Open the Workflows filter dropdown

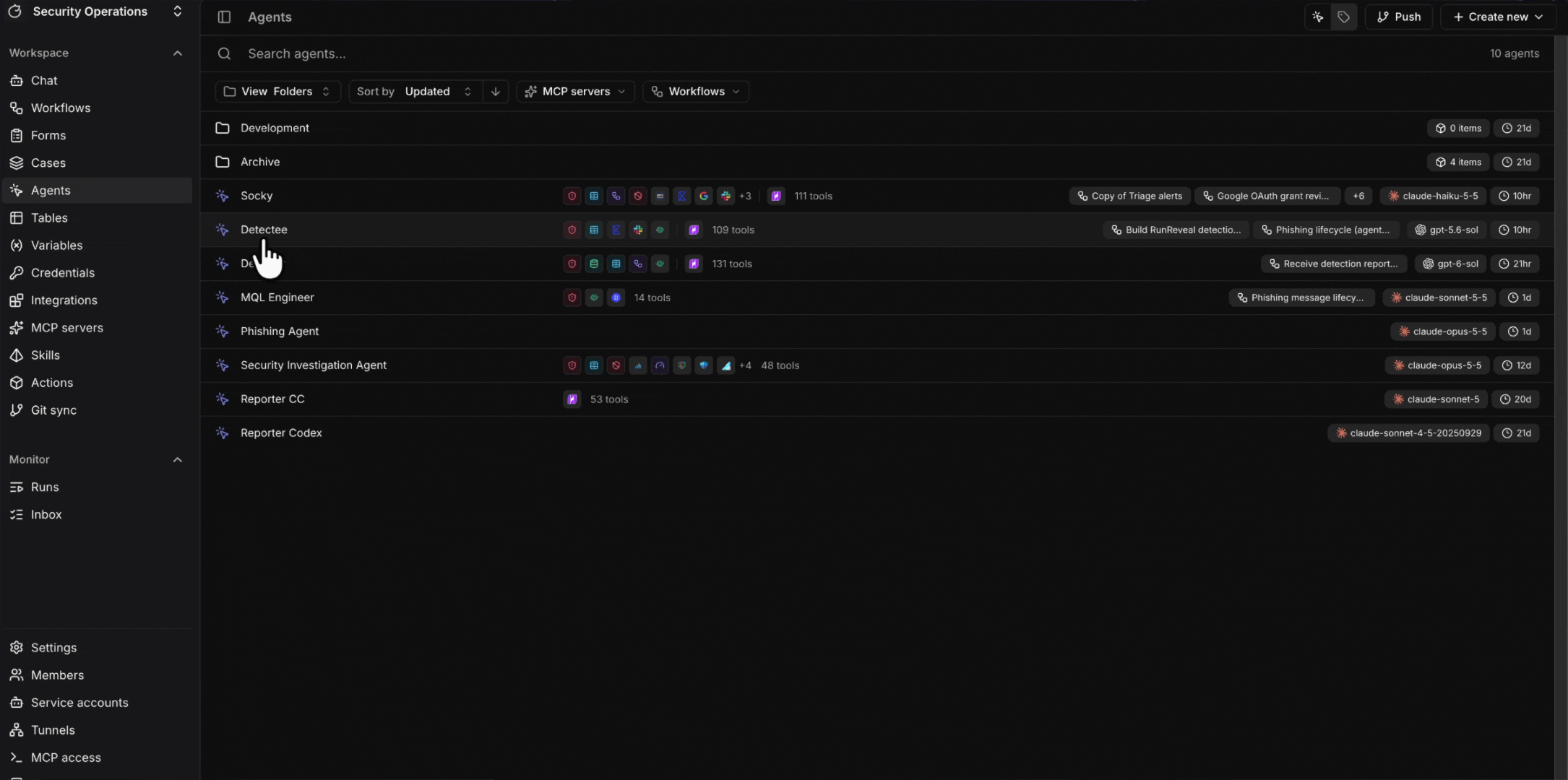click(696, 92)
